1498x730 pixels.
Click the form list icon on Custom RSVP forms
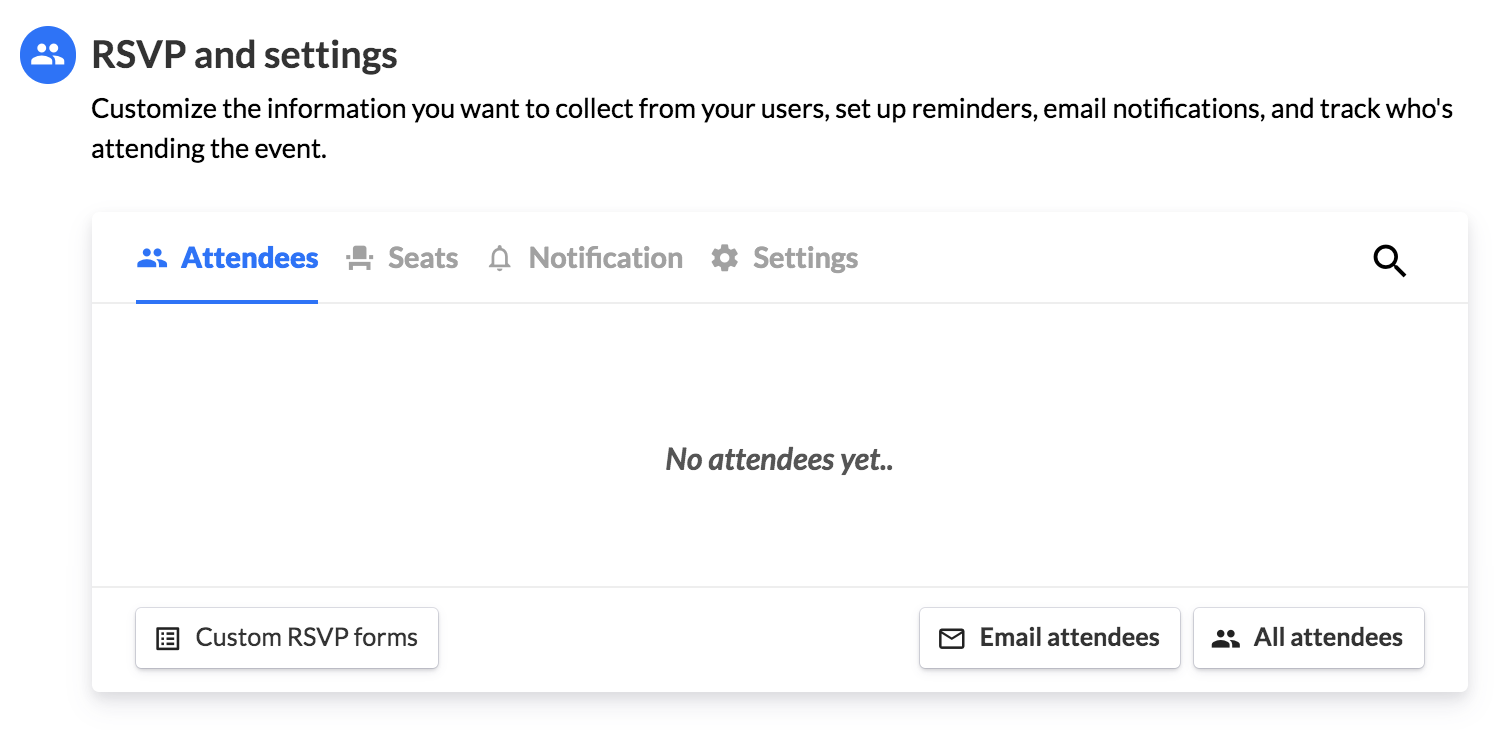pos(168,638)
